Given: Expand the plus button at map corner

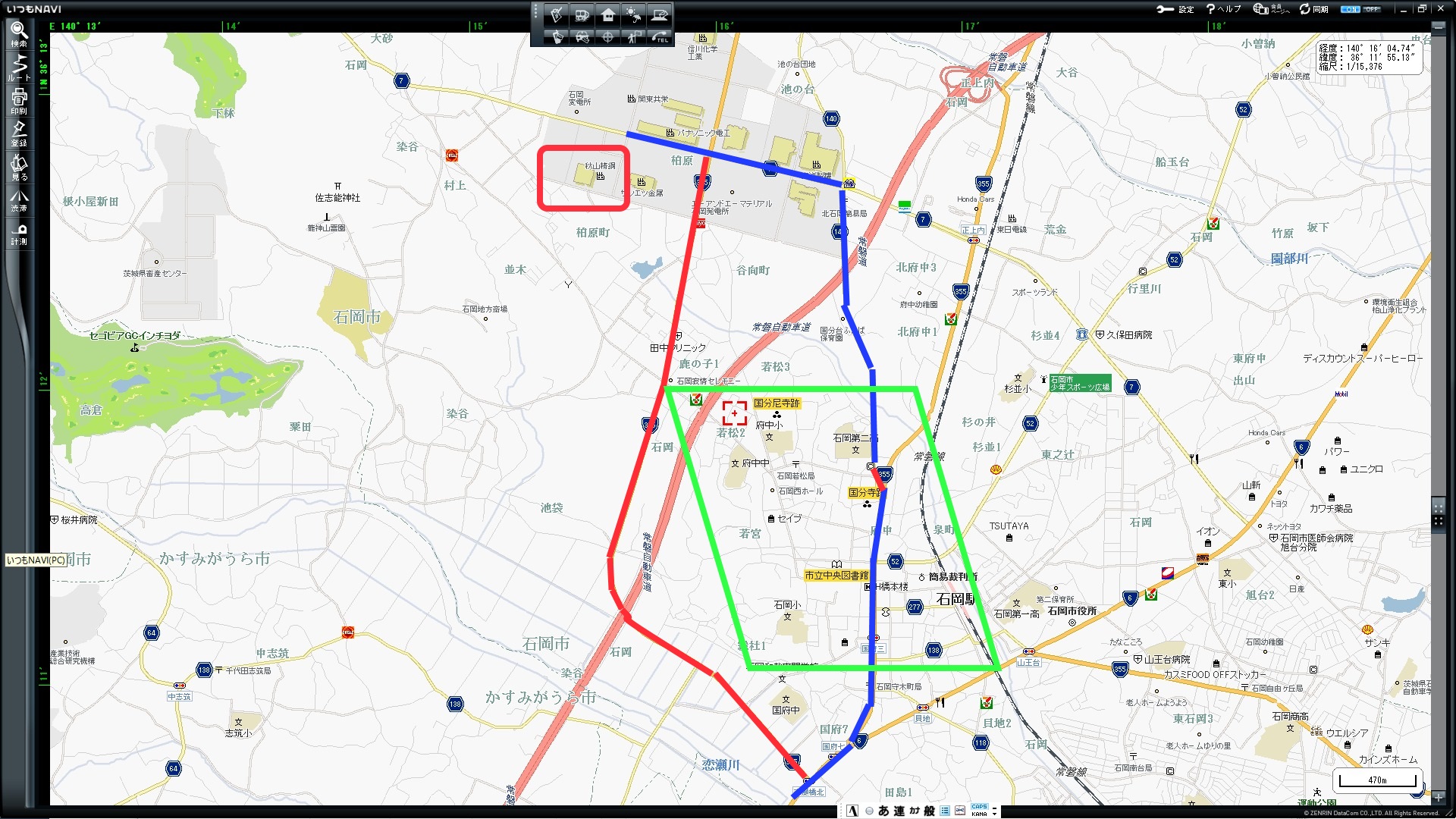Looking at the screenshot, I should click(x=1439, y=797).
